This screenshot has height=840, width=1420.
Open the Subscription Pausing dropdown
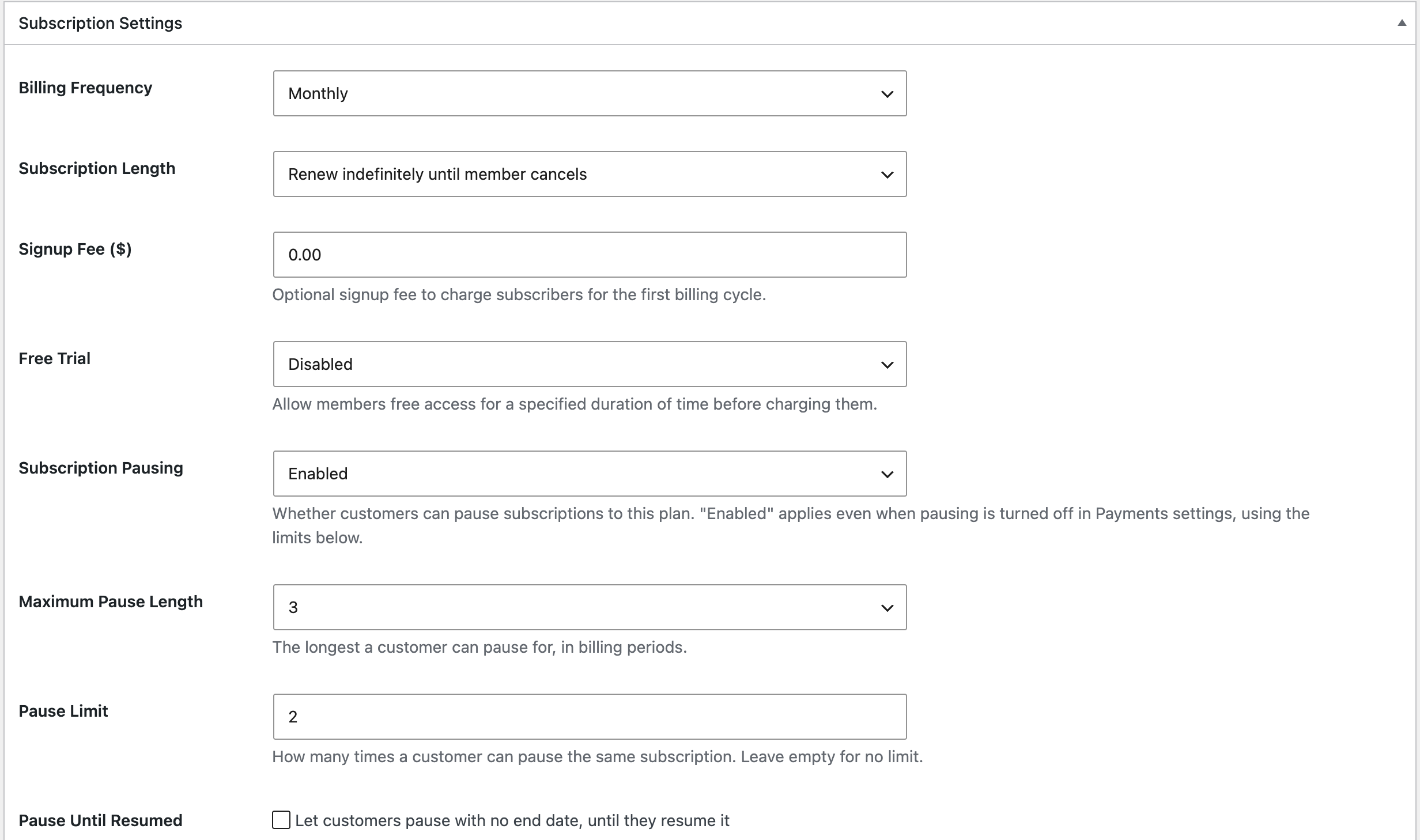[590, 474]
